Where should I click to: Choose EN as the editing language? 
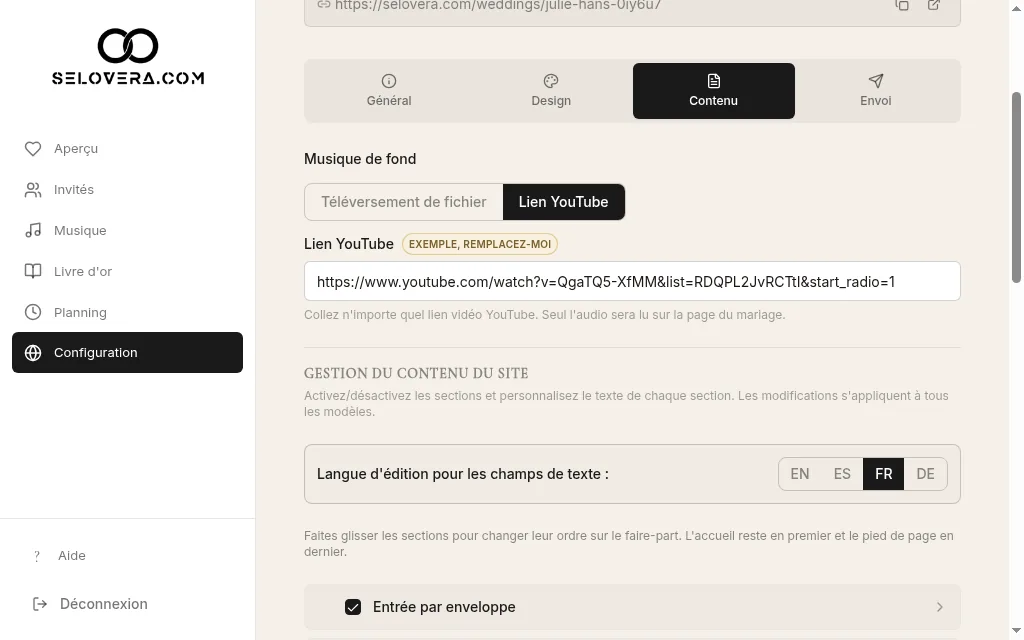[x=800, y=474]
